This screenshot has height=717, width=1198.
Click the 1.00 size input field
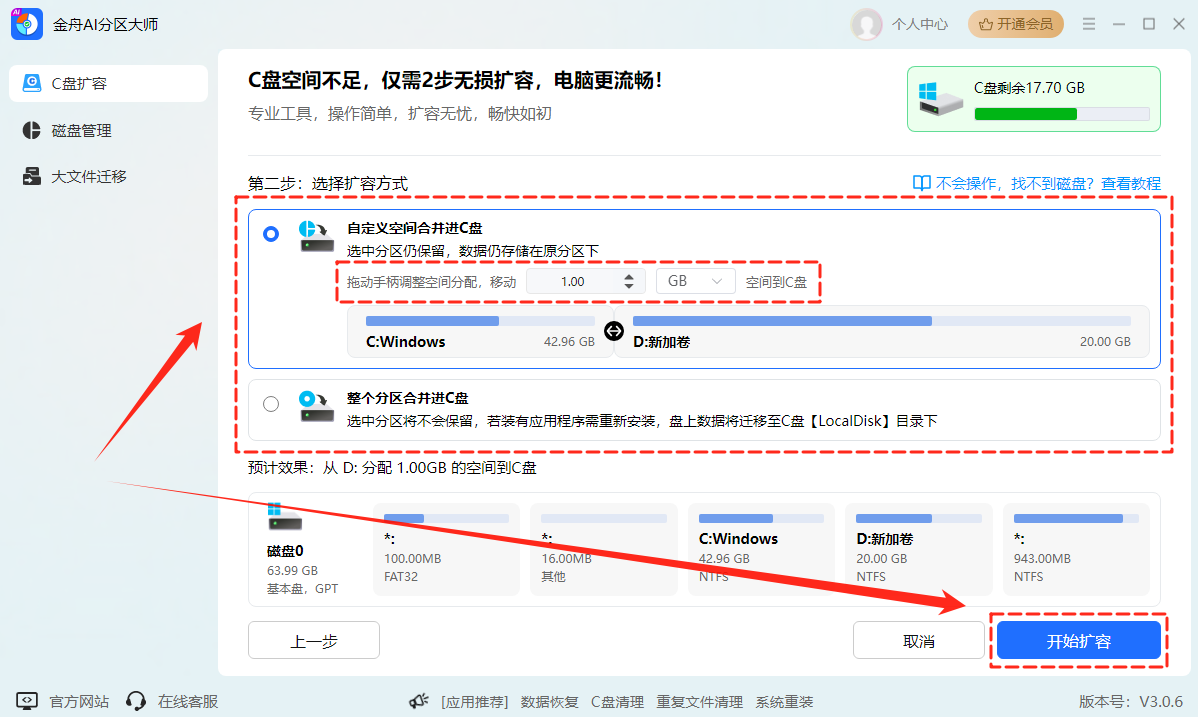(x=572, y=282)
